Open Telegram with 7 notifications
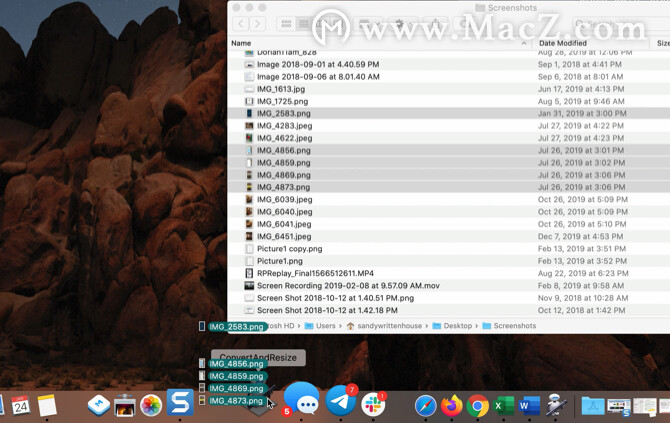Screen dimensions: 670x423 [x=341, y=400]
